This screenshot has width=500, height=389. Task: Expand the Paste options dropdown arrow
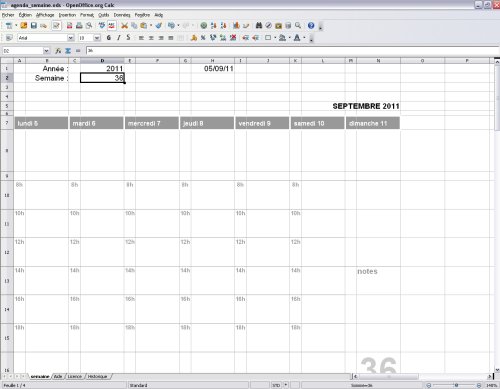coord(151,26)
